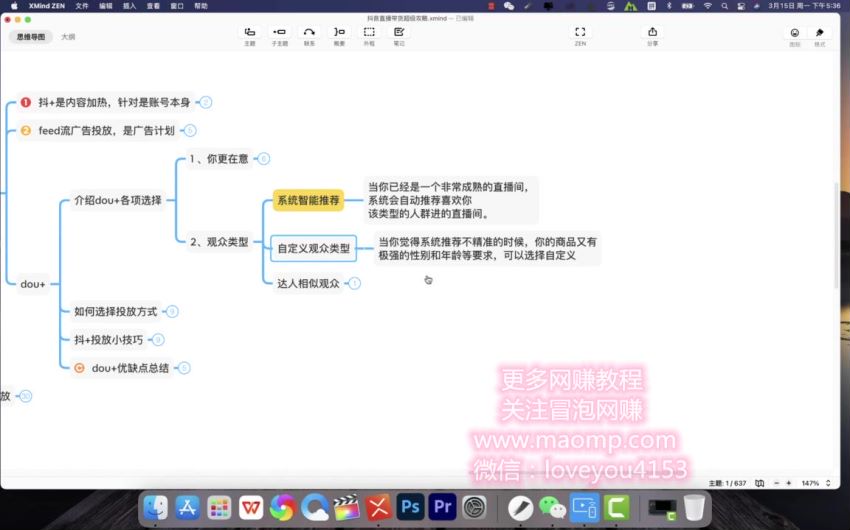The image size is (850, 530).
Task: Open the 窗口 menu
Action: click(177, 6)
